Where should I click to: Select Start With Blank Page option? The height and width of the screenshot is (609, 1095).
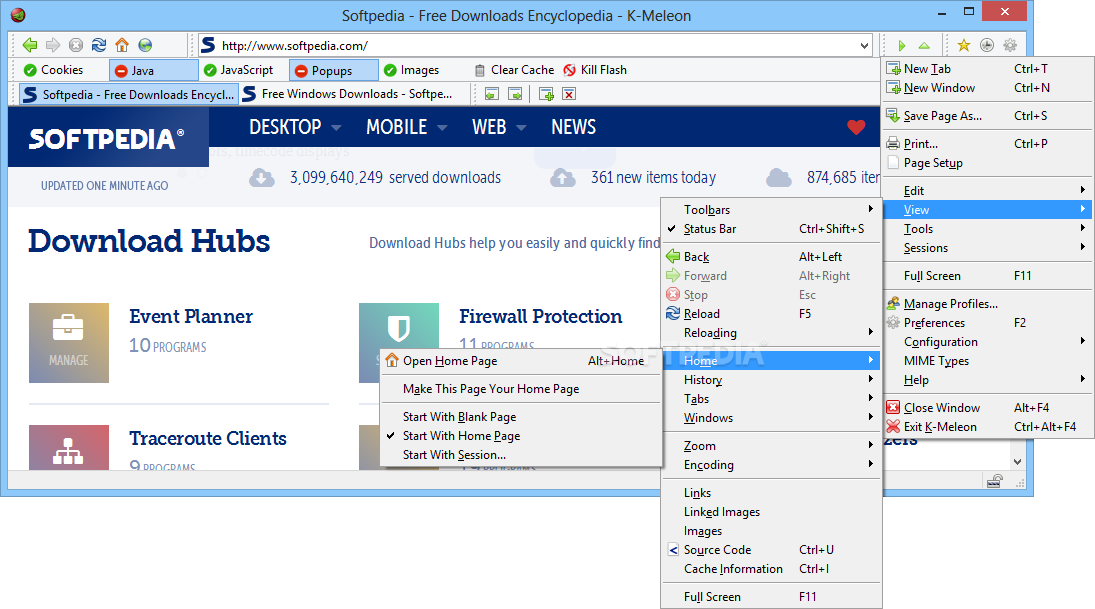pos(520,417)
